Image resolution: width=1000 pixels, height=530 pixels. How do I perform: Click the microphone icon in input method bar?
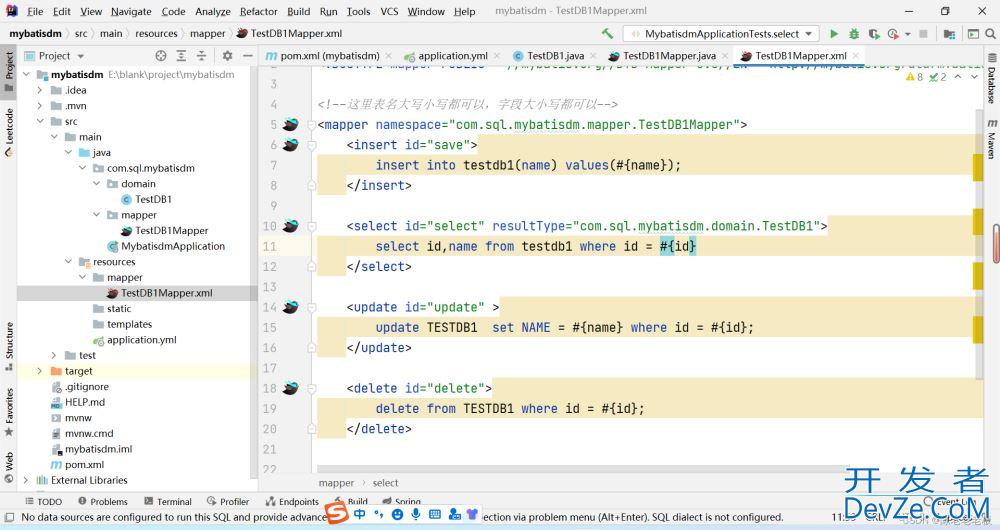(416, 513)
